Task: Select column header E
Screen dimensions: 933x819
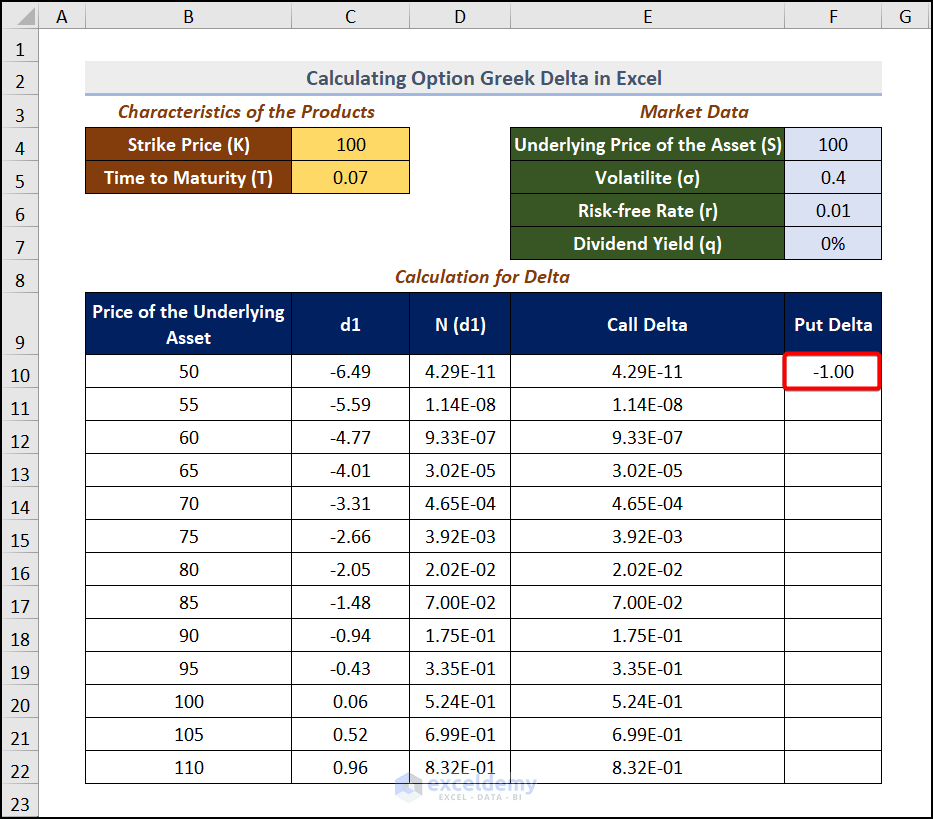Action: pos(647,16)
